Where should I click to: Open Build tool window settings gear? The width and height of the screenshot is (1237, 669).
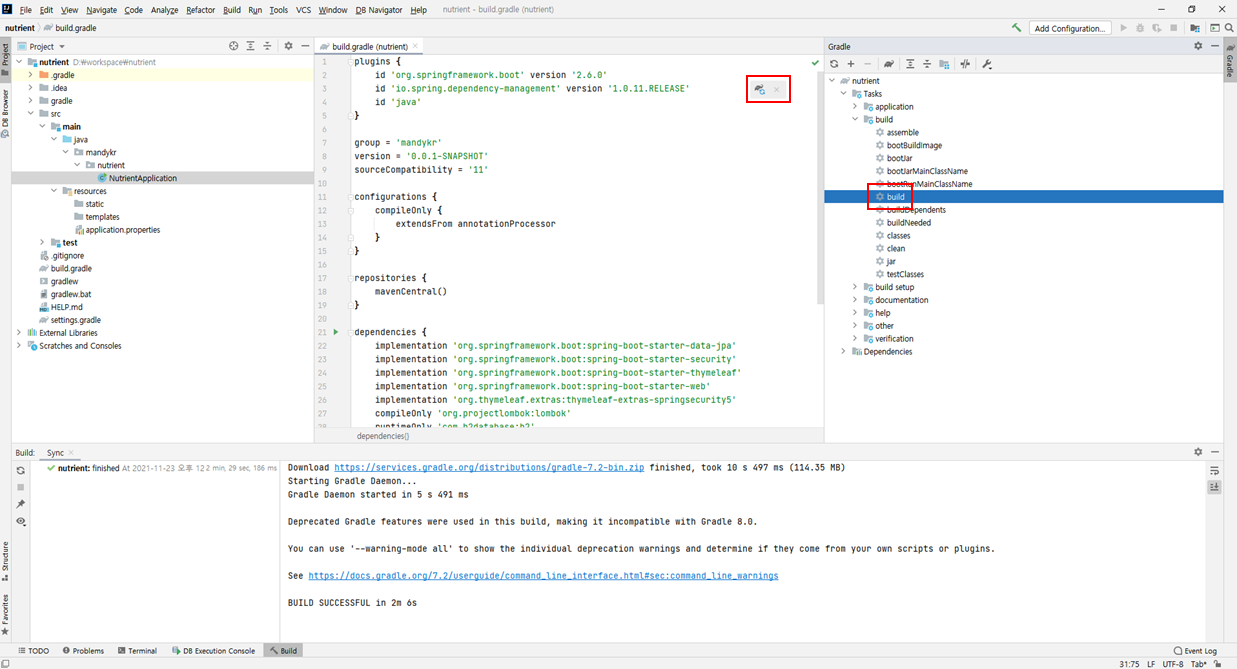[x=1198, y=452]
